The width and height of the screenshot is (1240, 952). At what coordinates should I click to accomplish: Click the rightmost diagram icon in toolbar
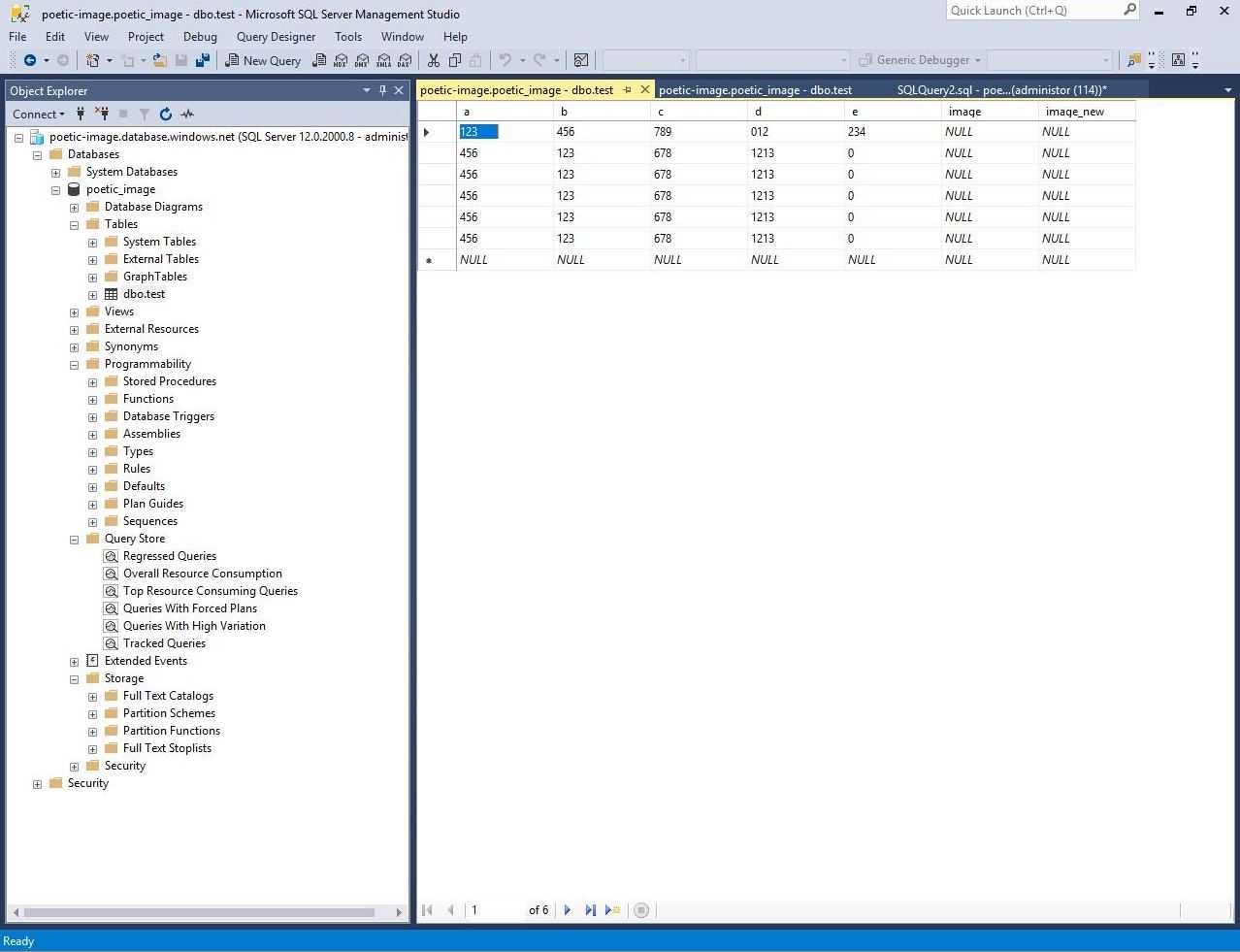point(1178,60)
